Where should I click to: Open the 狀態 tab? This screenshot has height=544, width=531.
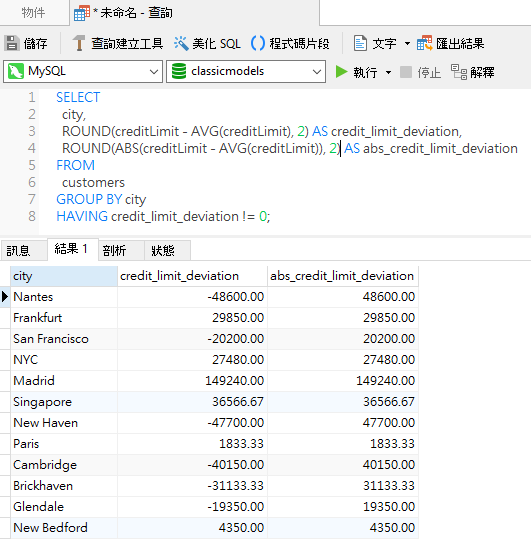point(167,250)
